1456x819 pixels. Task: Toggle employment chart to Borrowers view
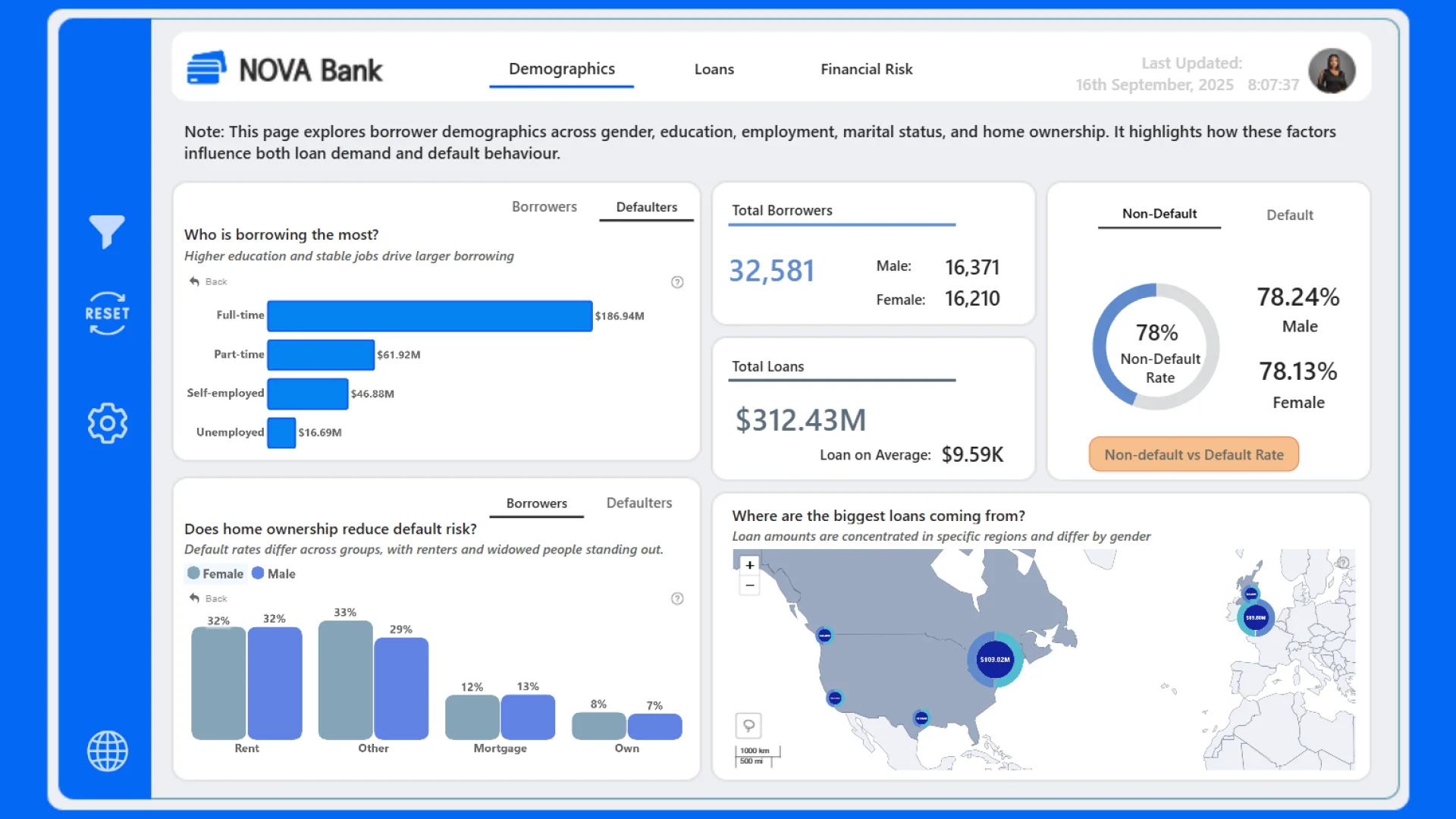(x=544, y=207)
